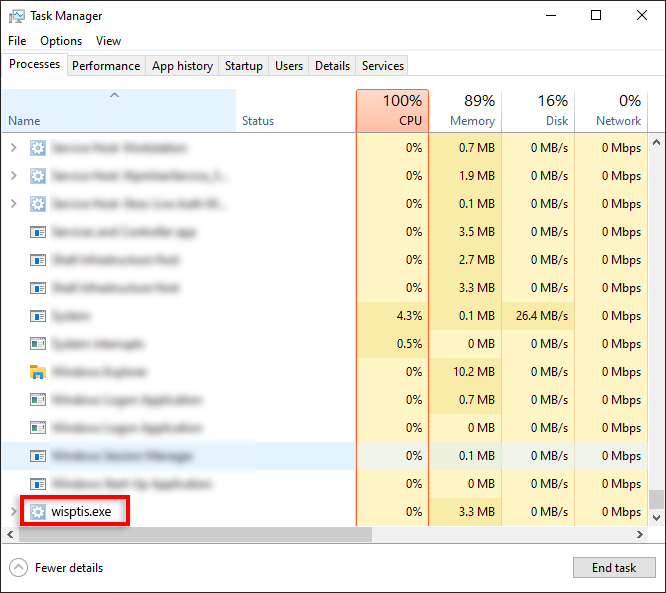Click the vertical scrollbar up arrow
Screen dimensions: 666x593
point(656,142)
